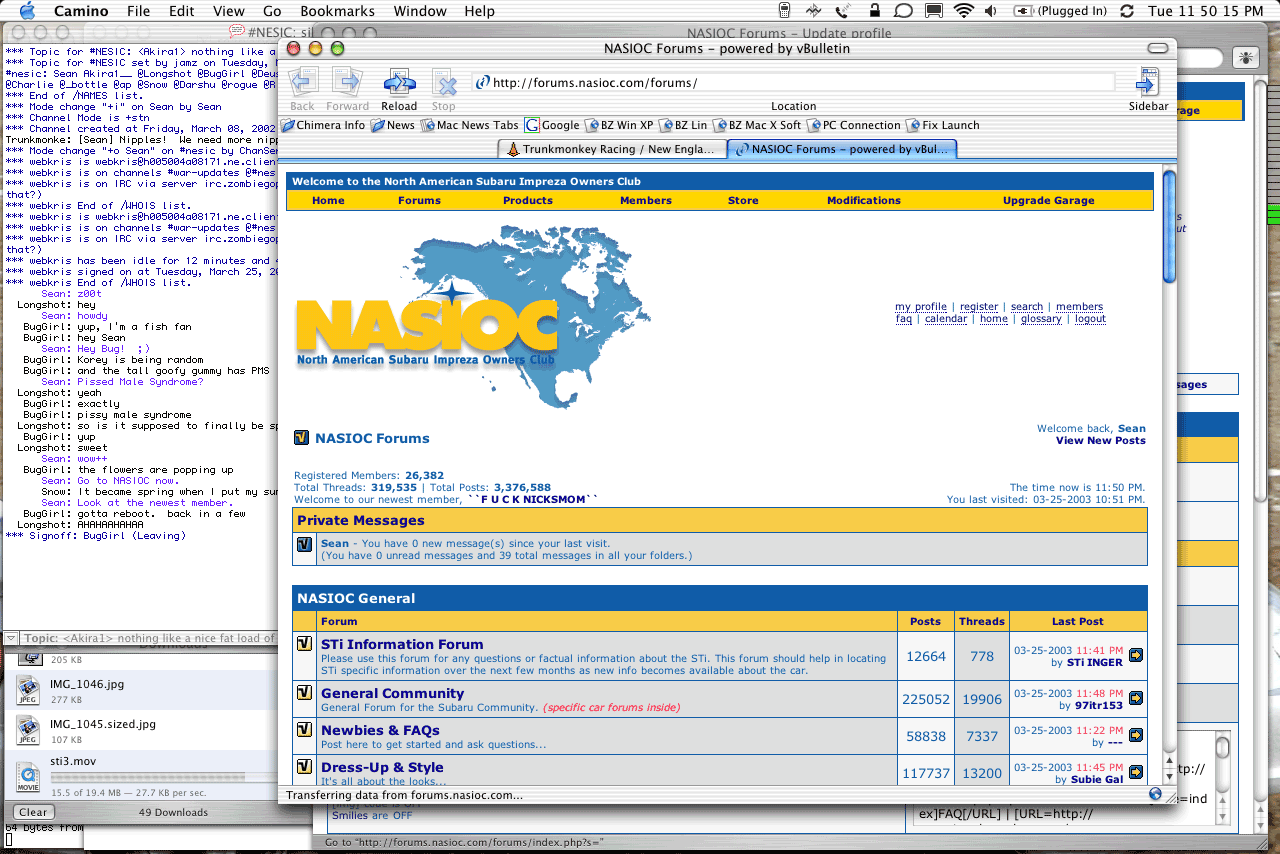Open Mac News Tabs bookmark
Screen dimensions: 1280x854
(469, 125)
